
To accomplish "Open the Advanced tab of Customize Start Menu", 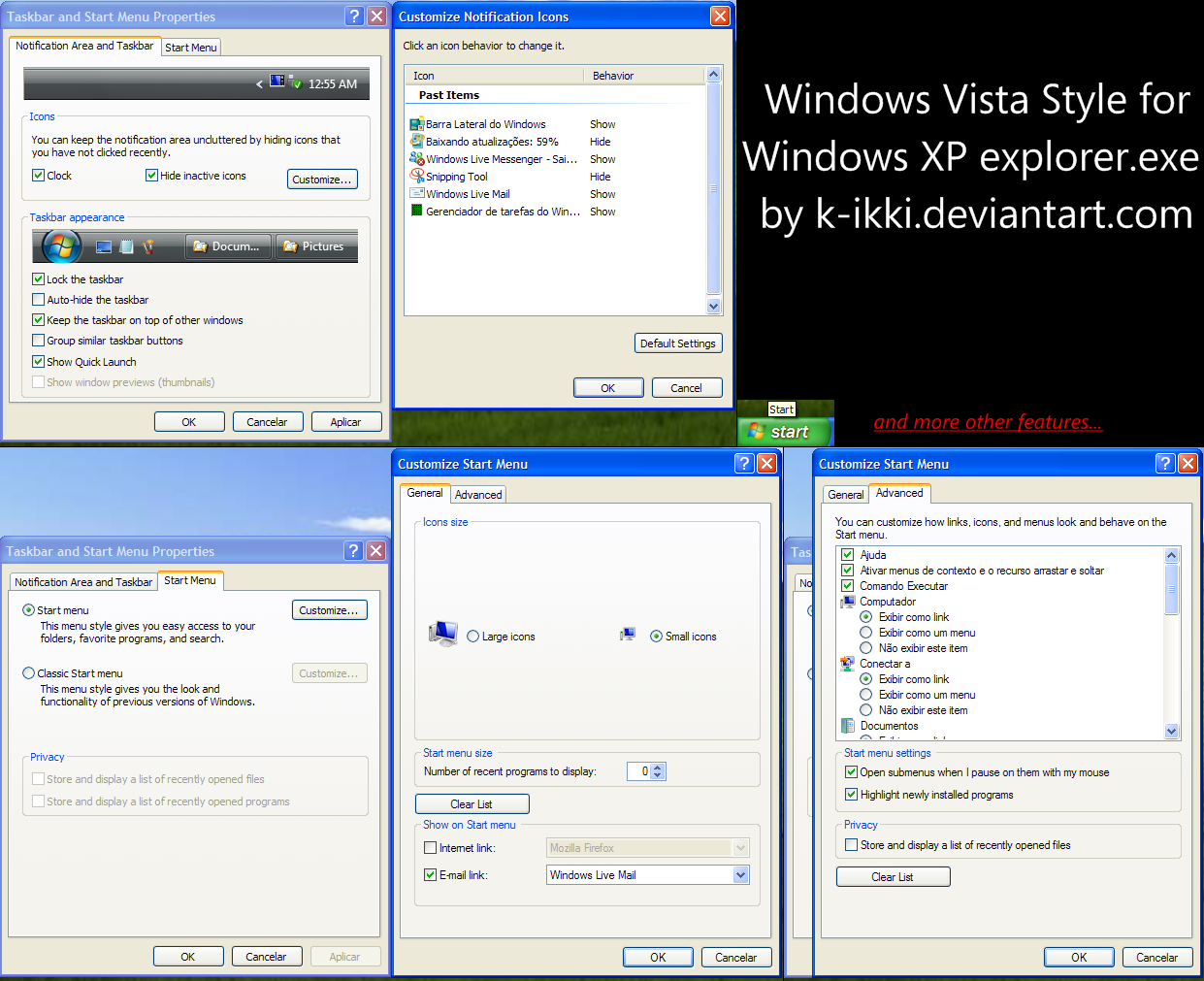I will pos(477,494).
